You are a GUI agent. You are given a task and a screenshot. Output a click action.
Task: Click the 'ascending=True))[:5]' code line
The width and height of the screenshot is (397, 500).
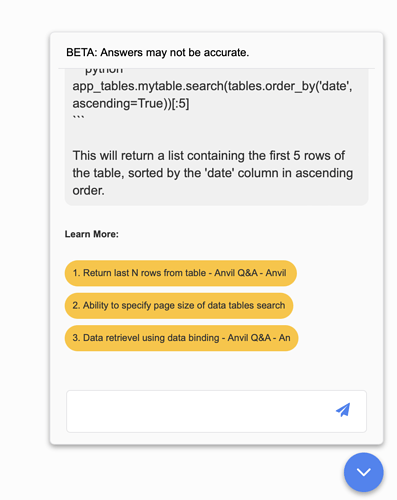131,103
